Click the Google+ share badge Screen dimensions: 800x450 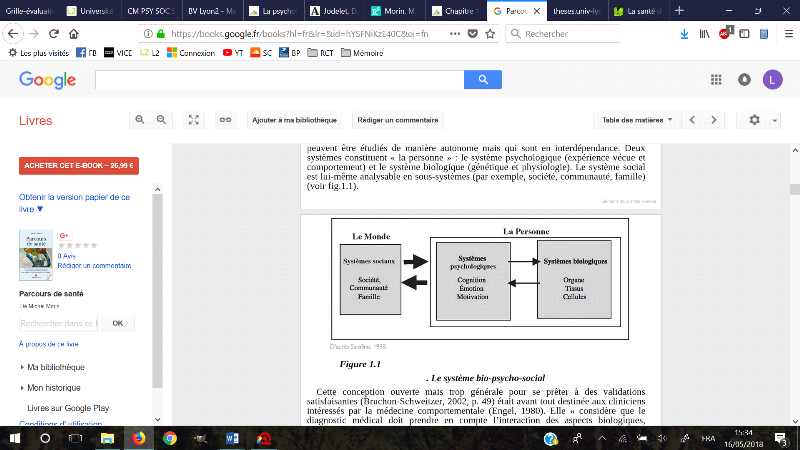(64, 235)
